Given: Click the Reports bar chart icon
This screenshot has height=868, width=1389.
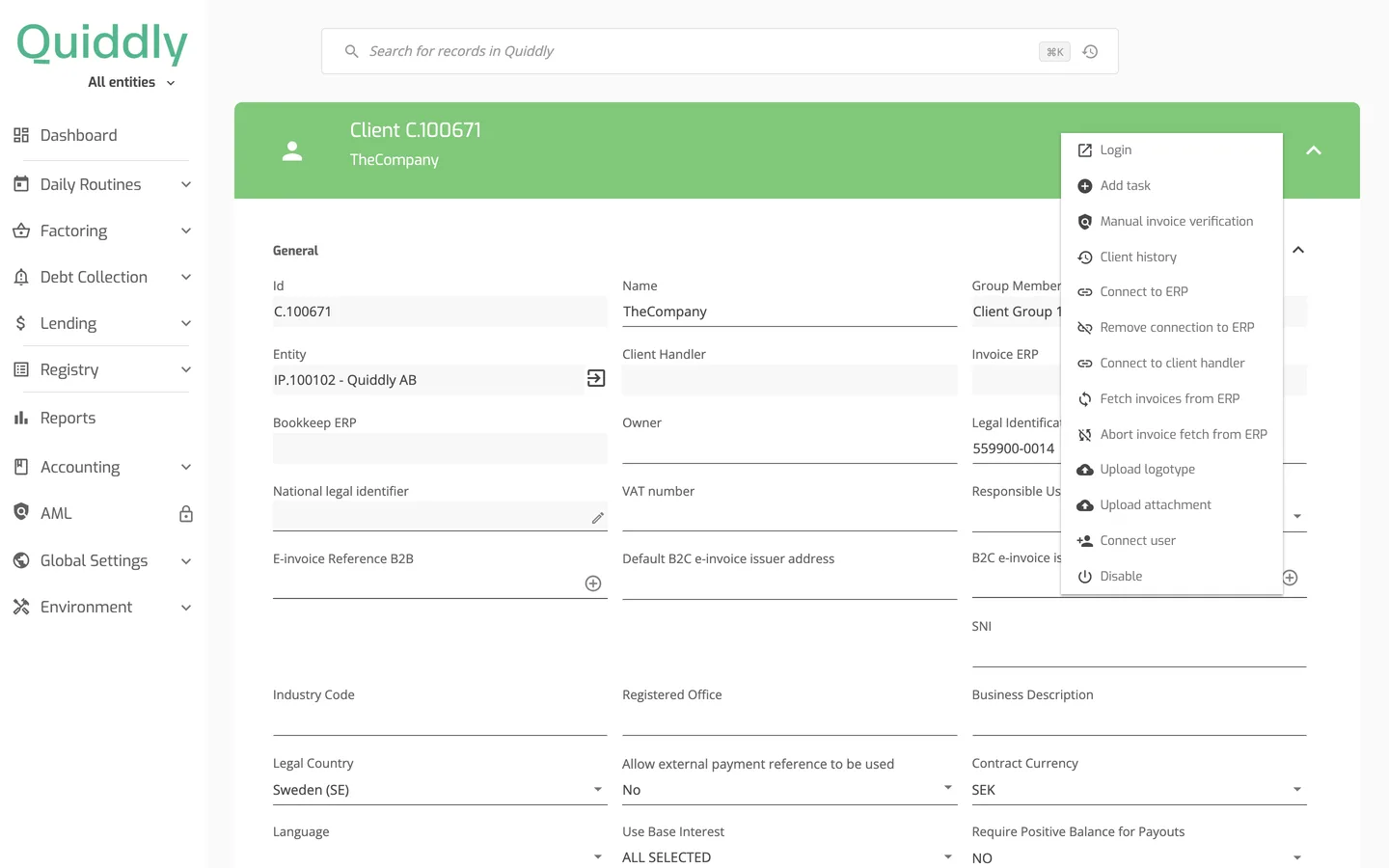Looking at the screenshot, I should tap(21, 418).
